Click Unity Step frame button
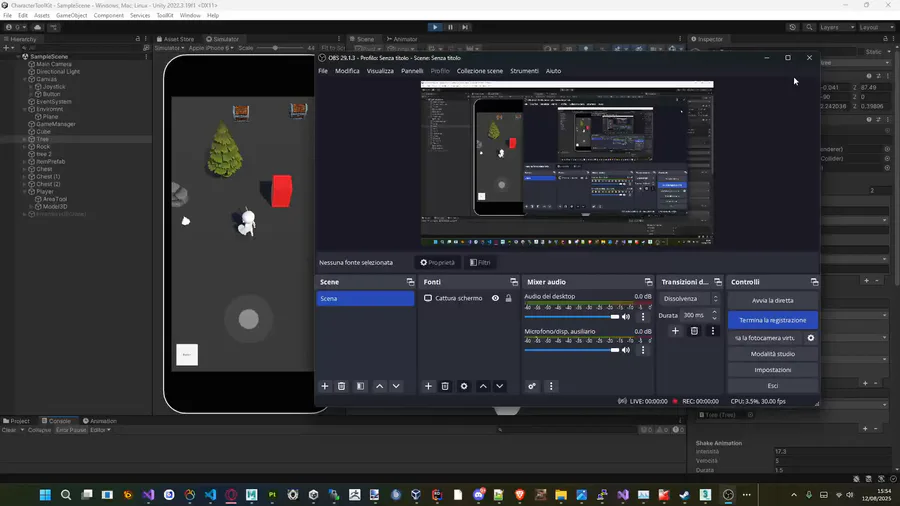 pyautogui.click(x=465, y=27)
